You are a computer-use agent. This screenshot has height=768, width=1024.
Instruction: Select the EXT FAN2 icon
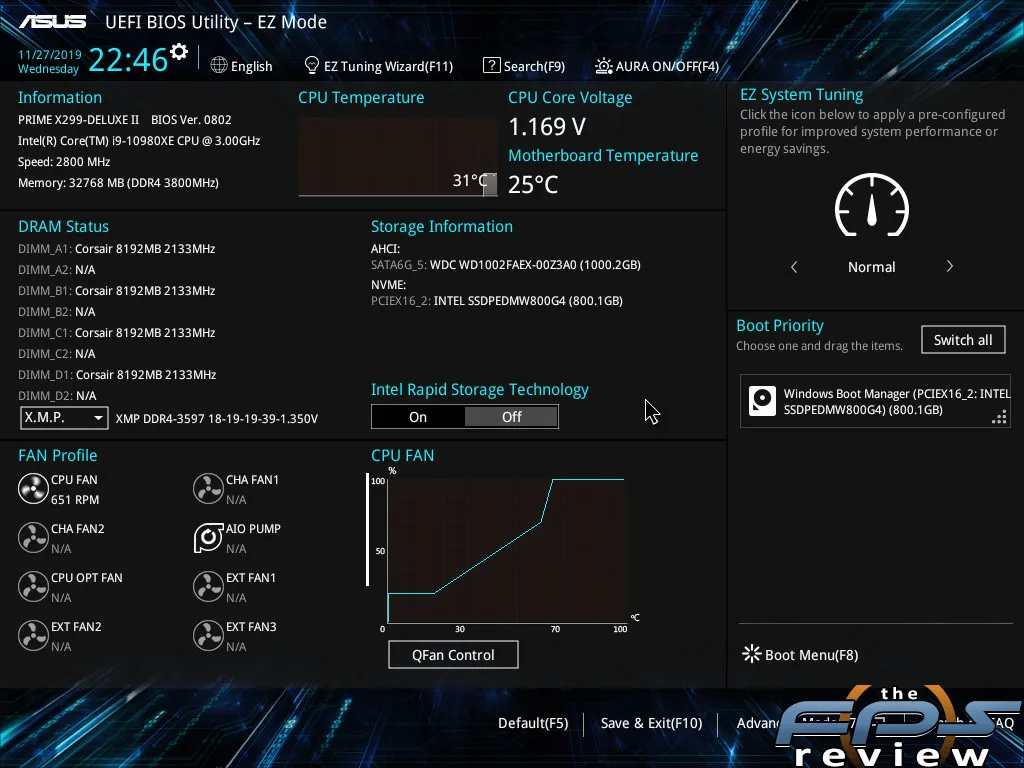[33, 635]
